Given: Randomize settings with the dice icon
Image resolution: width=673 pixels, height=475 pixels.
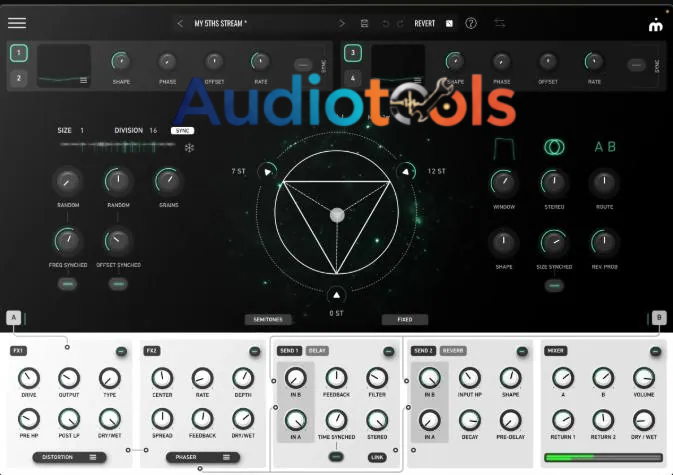Looking at the screenshot, I should click(449, 24).
